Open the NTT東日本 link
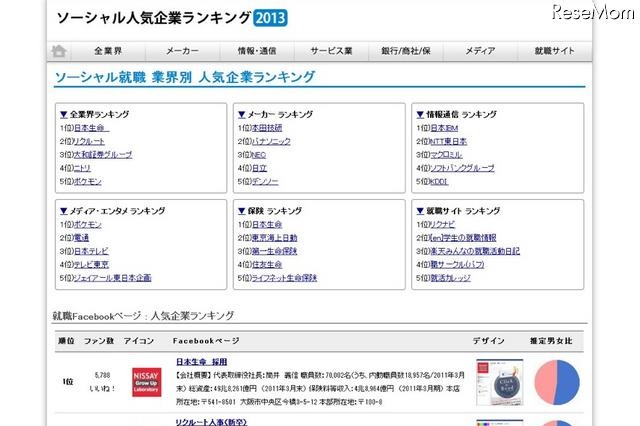This screenshot has width=640, height=426. (x=449, y=142)
